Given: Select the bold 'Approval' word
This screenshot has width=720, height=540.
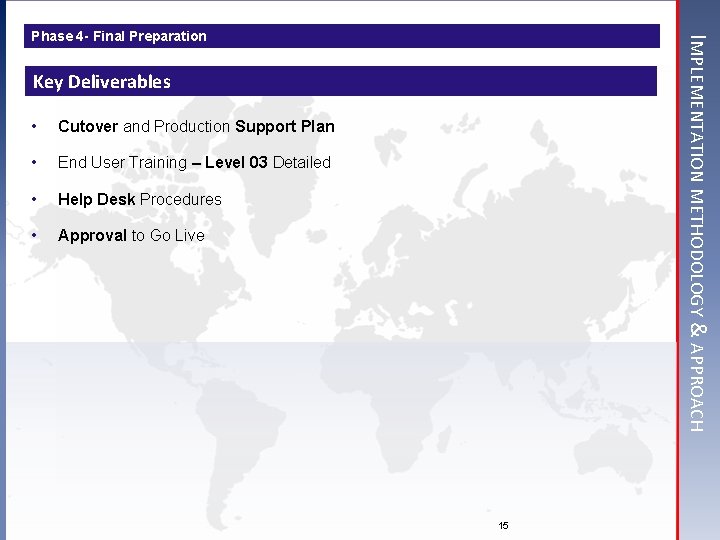Looking at the screenshot, I should point(92,236).
